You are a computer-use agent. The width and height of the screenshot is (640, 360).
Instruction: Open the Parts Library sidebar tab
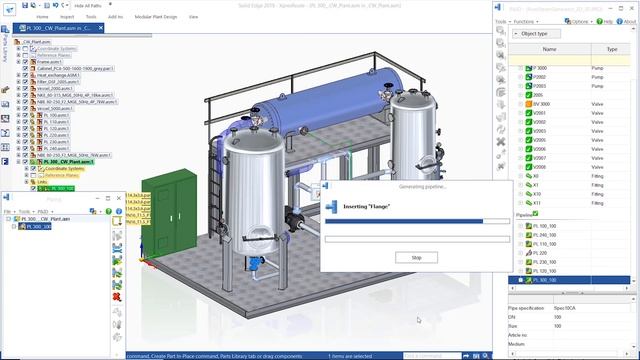click(x=5, y=44)
